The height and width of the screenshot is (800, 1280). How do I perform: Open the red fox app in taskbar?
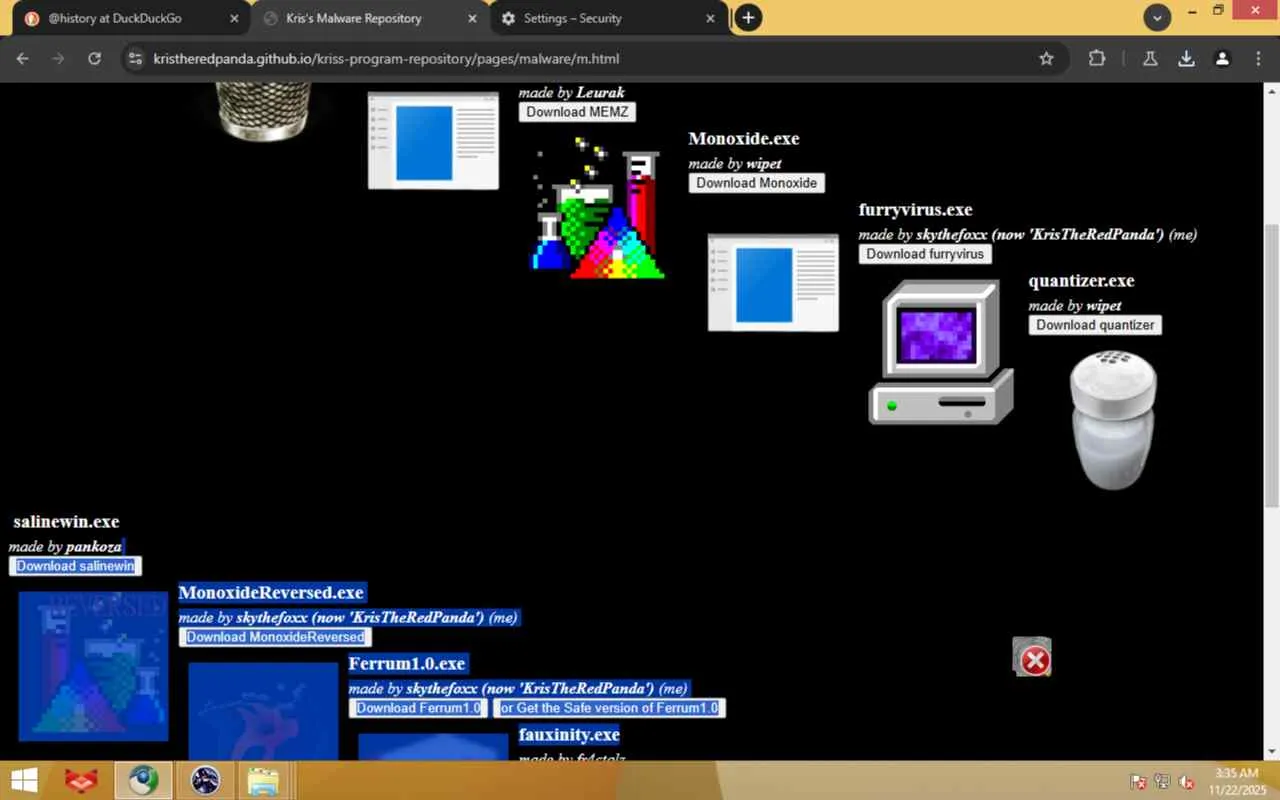click(81, 780)
